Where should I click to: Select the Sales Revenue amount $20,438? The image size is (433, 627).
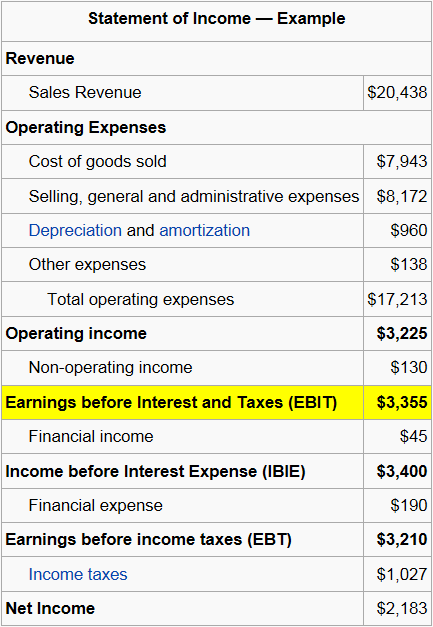(397, 93)
